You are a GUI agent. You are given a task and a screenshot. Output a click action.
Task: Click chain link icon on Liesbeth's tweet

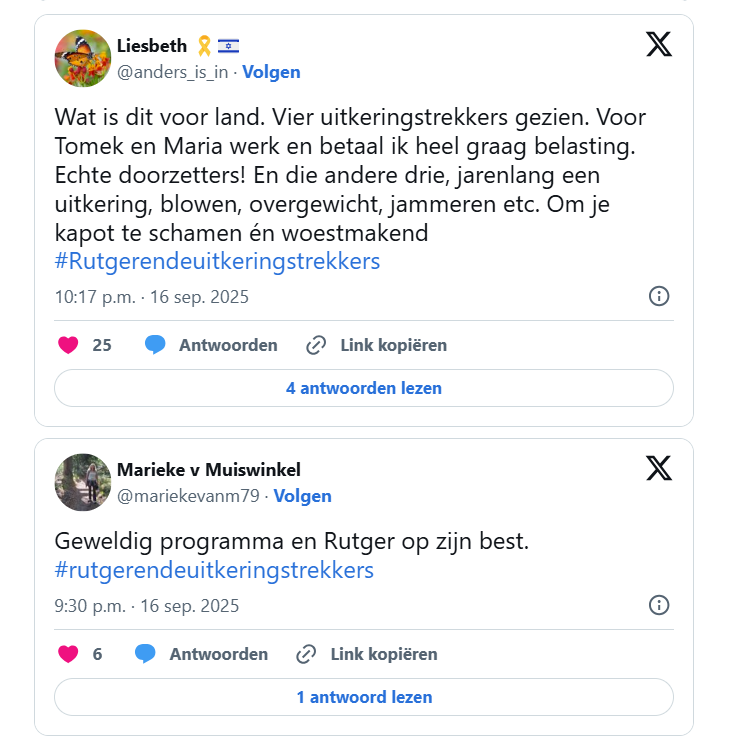[x=316, y=345]
